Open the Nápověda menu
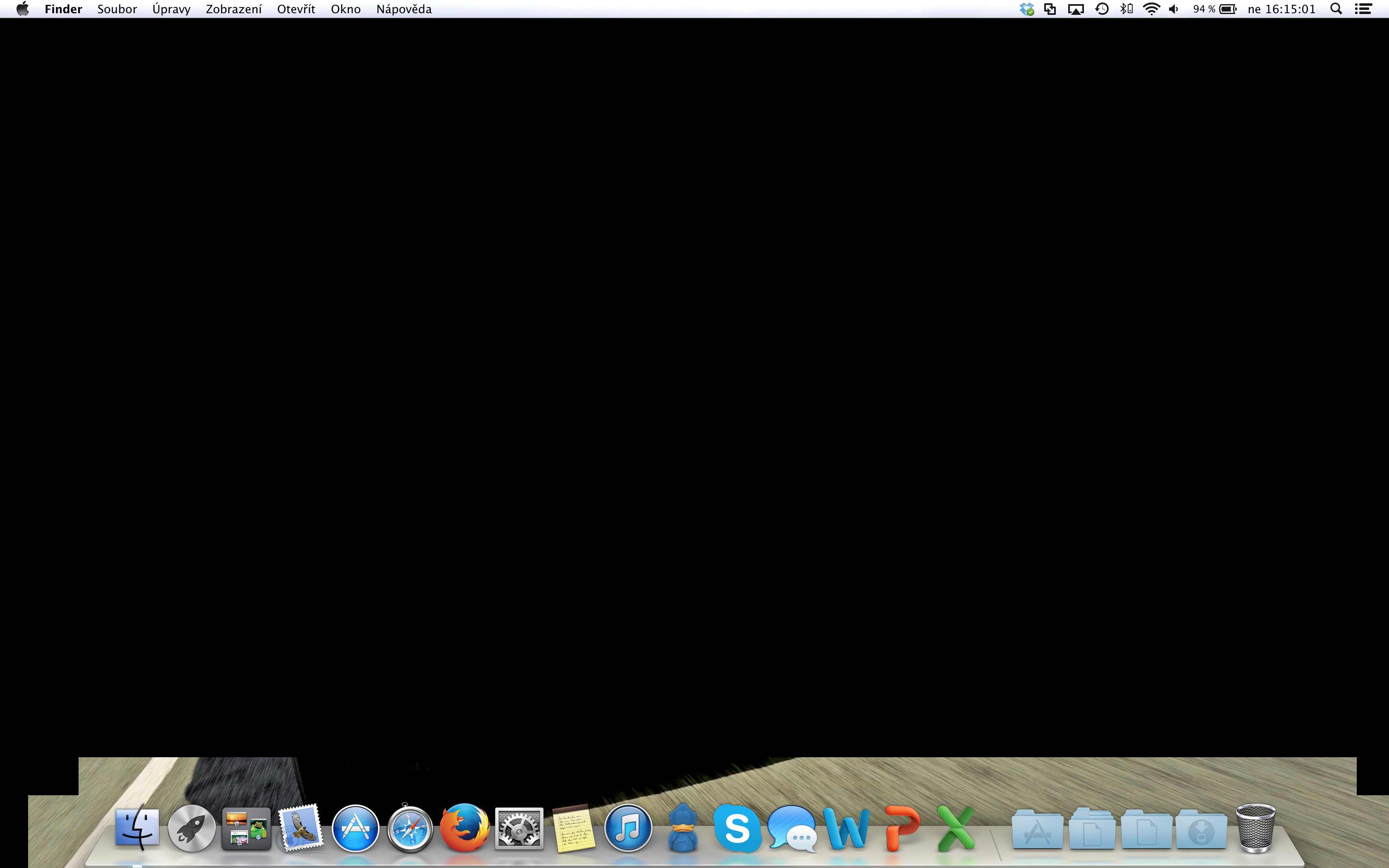Viewport: 1389px width, 868px height. tap(403, 9)
